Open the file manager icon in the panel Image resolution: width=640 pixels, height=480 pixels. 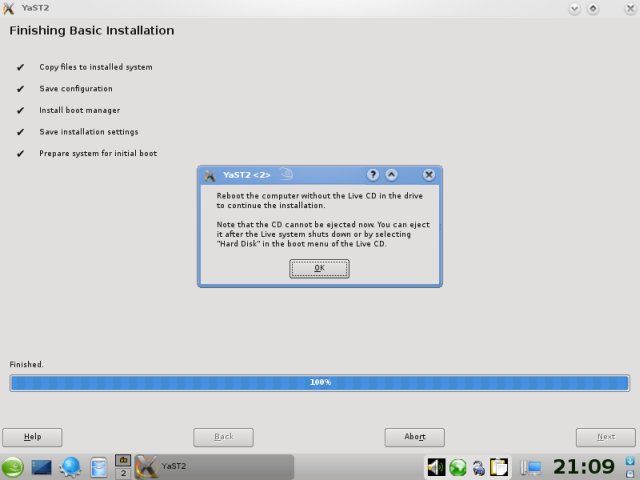tap(98, 467)
